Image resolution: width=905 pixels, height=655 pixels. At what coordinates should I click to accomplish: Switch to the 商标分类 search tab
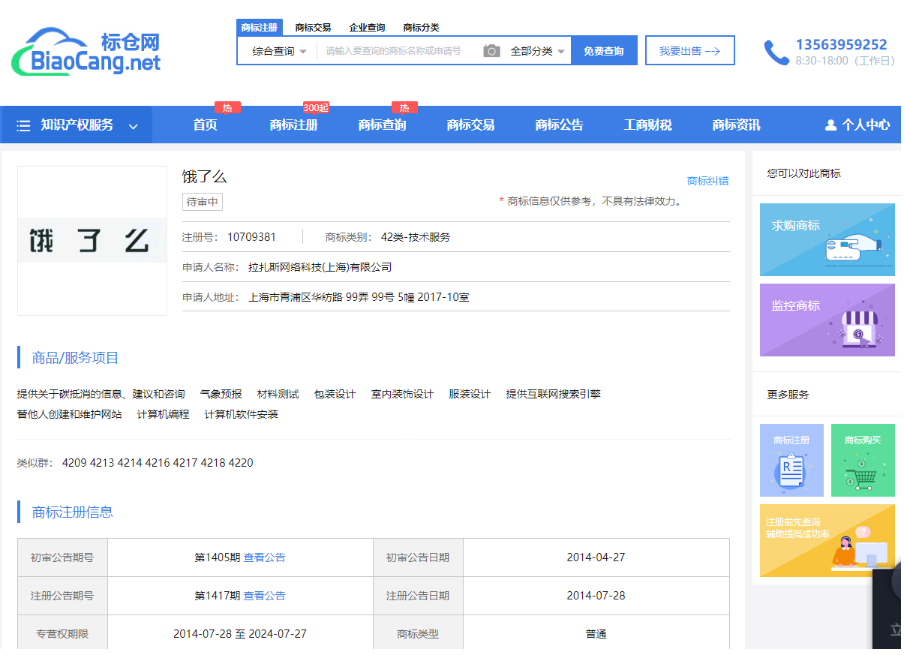pos(421,27)
